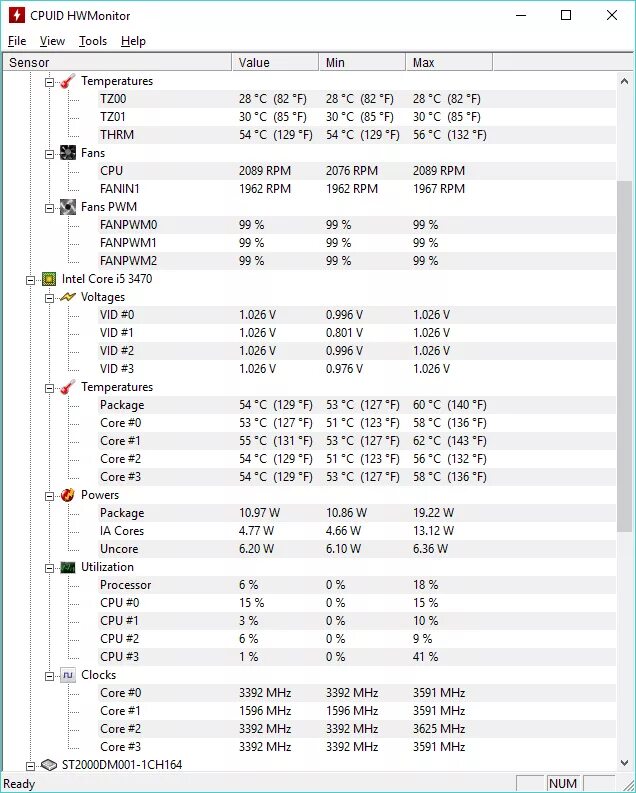Click the lightning Voltages icon
Screen dimensions: 636x793
(x=68, y=297)
